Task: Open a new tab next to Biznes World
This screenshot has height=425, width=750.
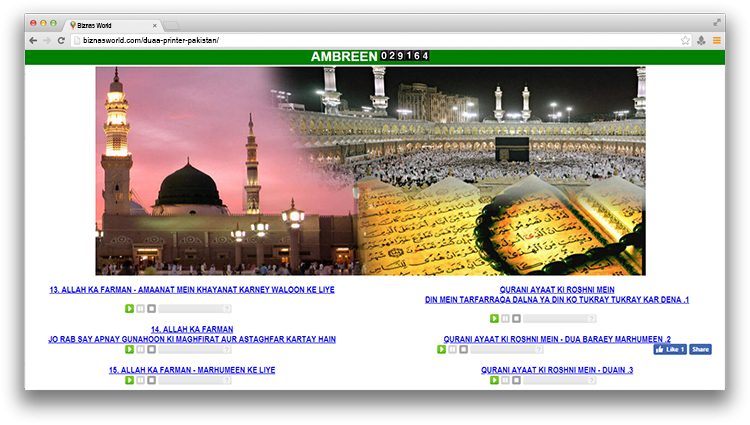Action: pyautogui.click(x=171, y=24)
